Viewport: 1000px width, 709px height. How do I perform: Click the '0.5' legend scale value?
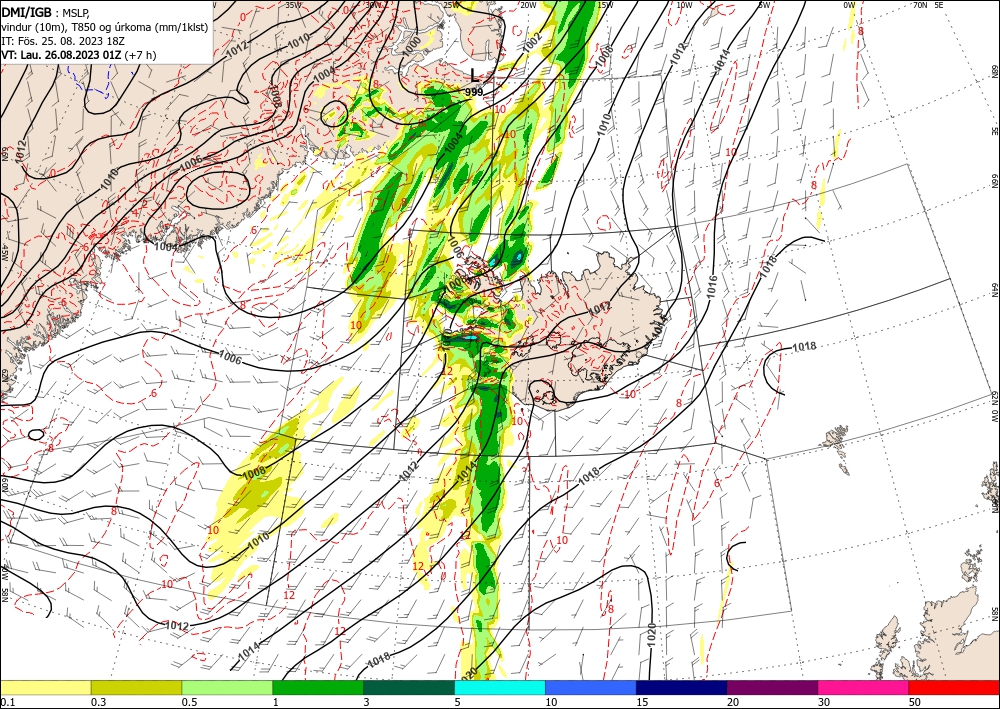click(x=189, y=702)
